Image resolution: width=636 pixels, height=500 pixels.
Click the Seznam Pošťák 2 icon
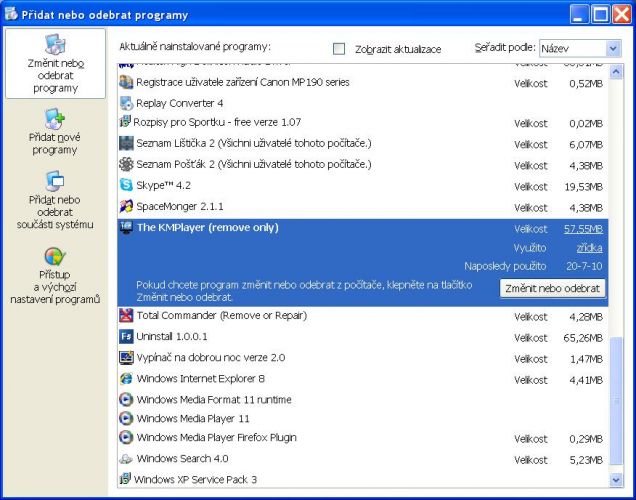pos(126,164)
